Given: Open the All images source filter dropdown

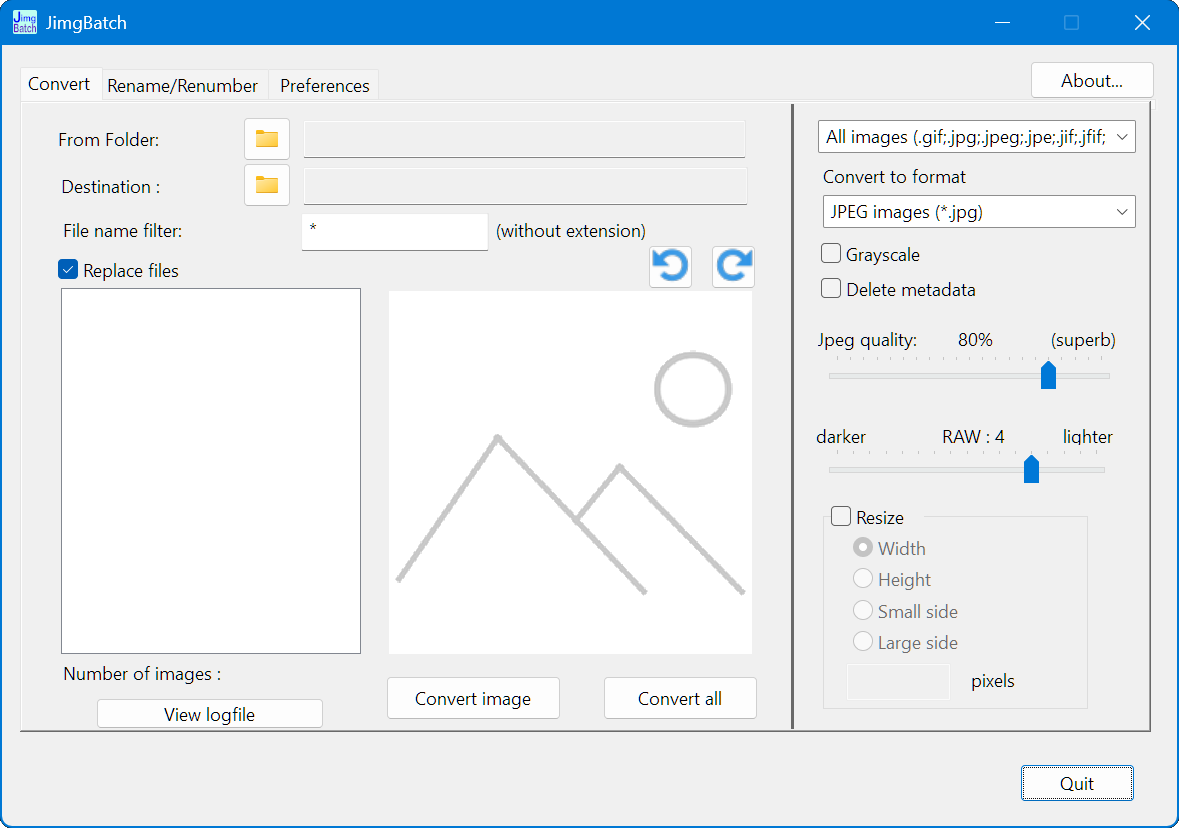Looking at the screenshot, I should (976, 137).
